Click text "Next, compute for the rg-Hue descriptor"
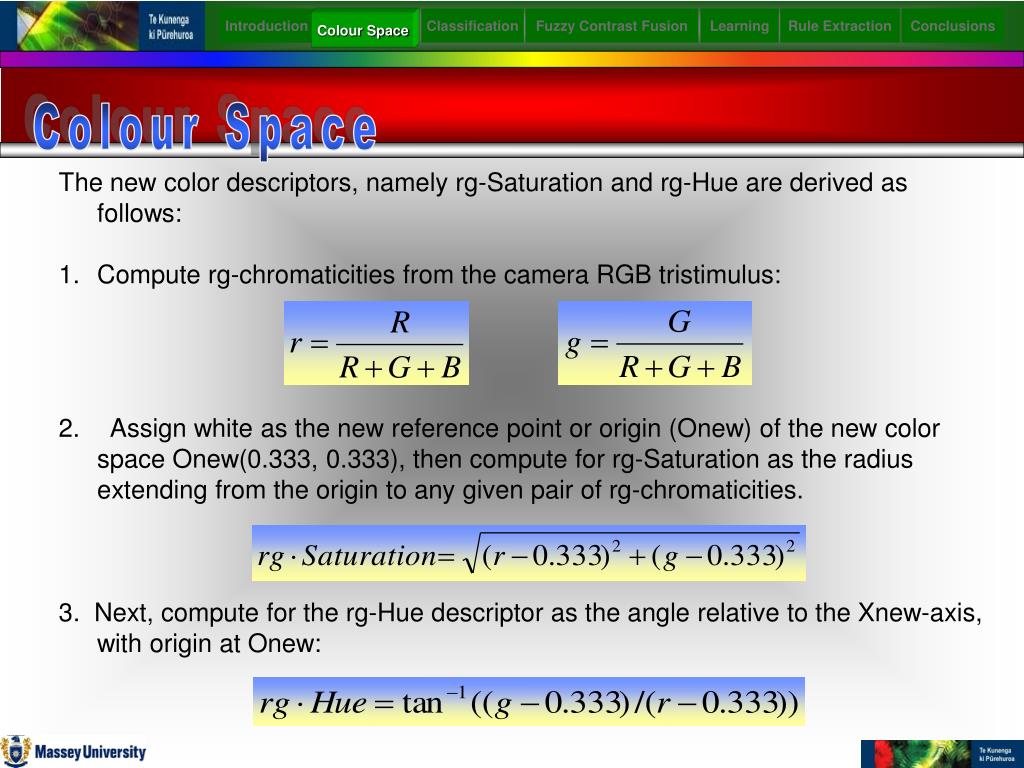Viewport: 1024px width, 768px height. tap(319, 613)
